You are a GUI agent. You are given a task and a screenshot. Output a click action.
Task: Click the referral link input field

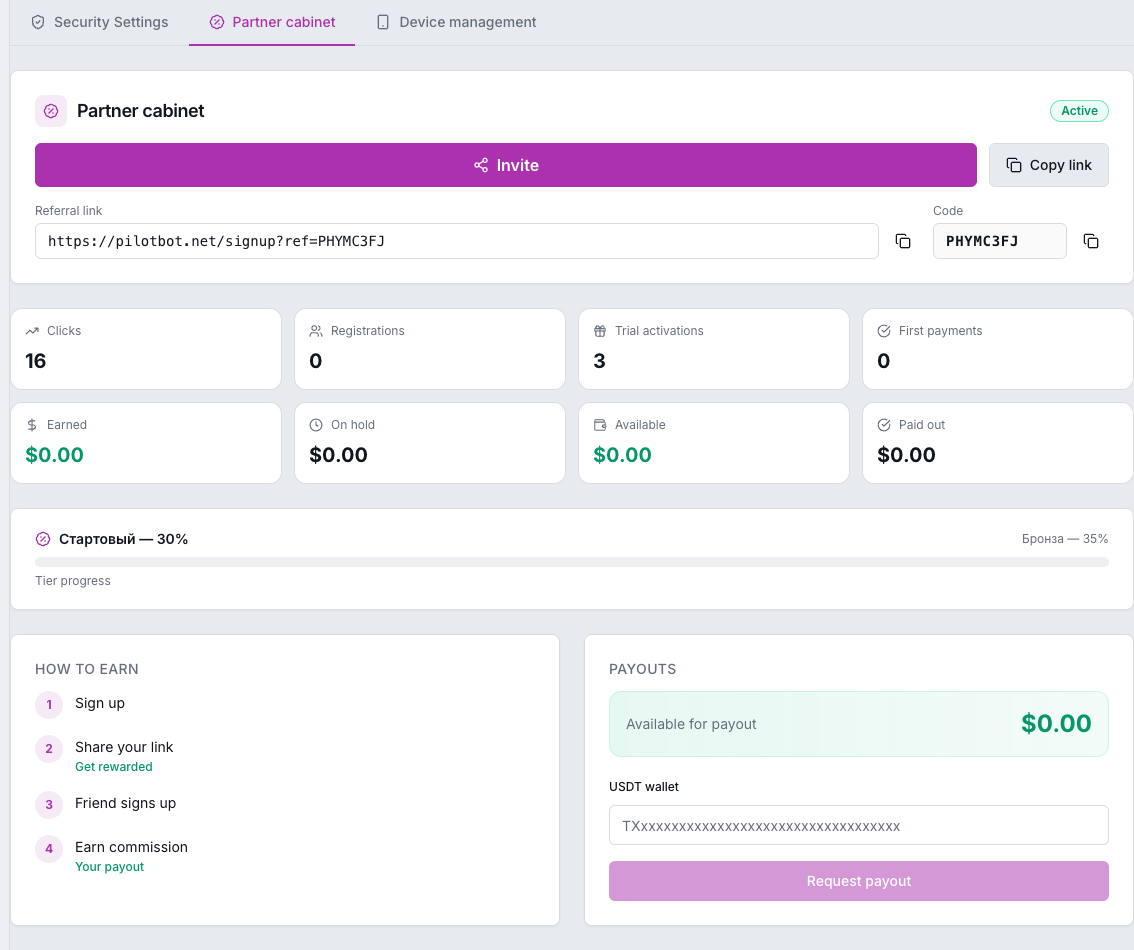[x=456, y=241]
